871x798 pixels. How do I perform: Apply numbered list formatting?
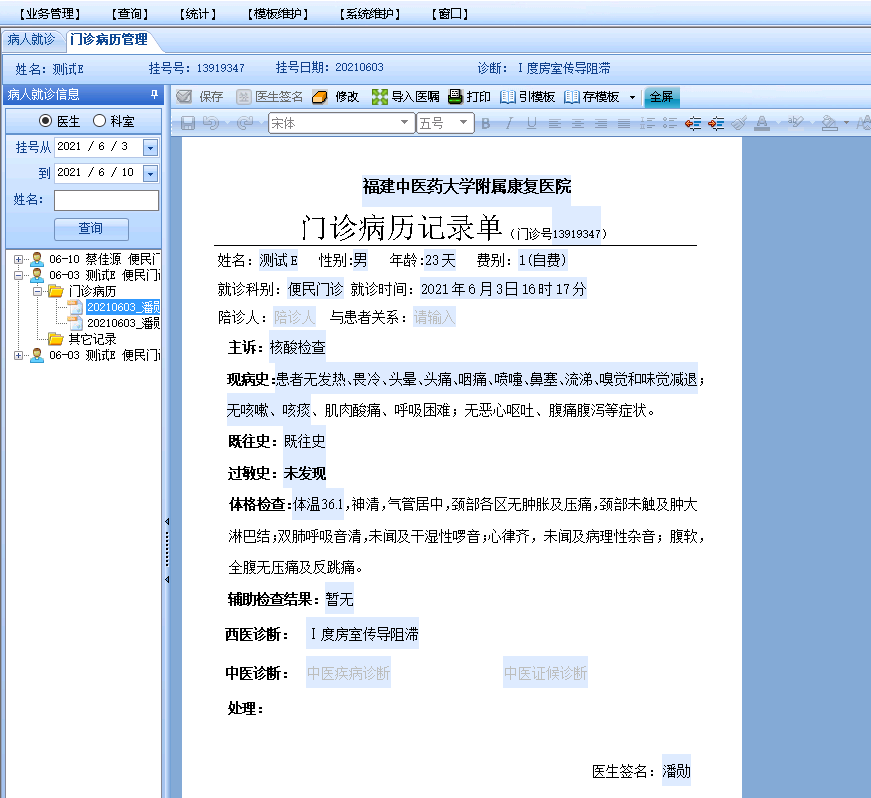[647, 123]
